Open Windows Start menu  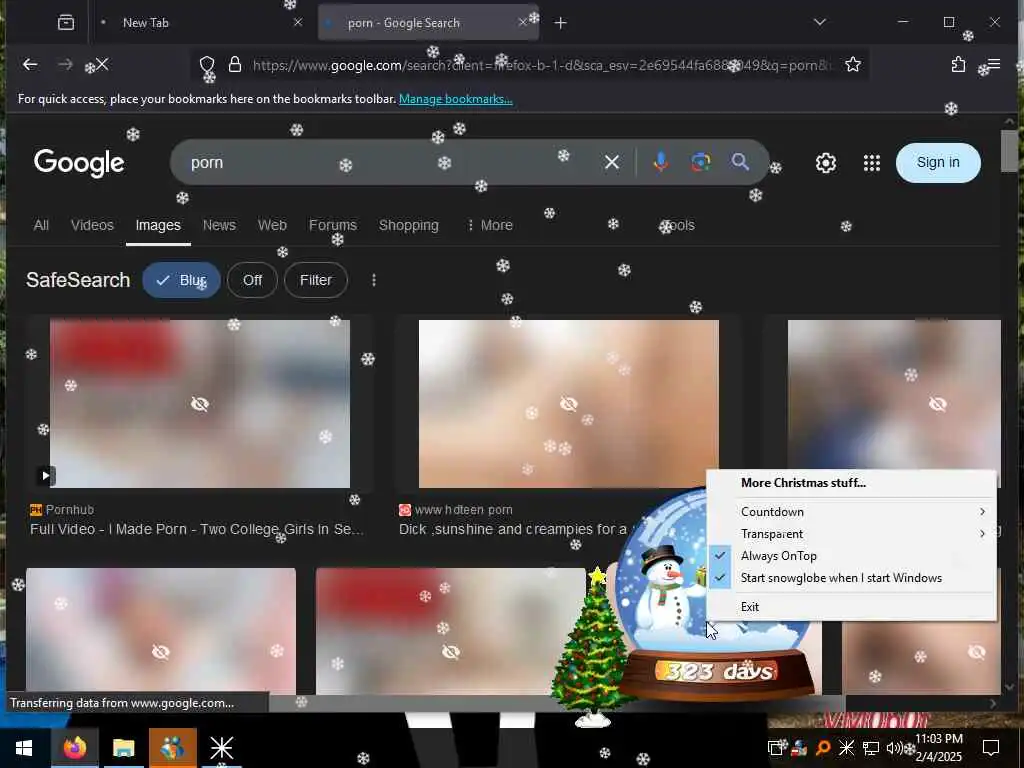point(24,748)
